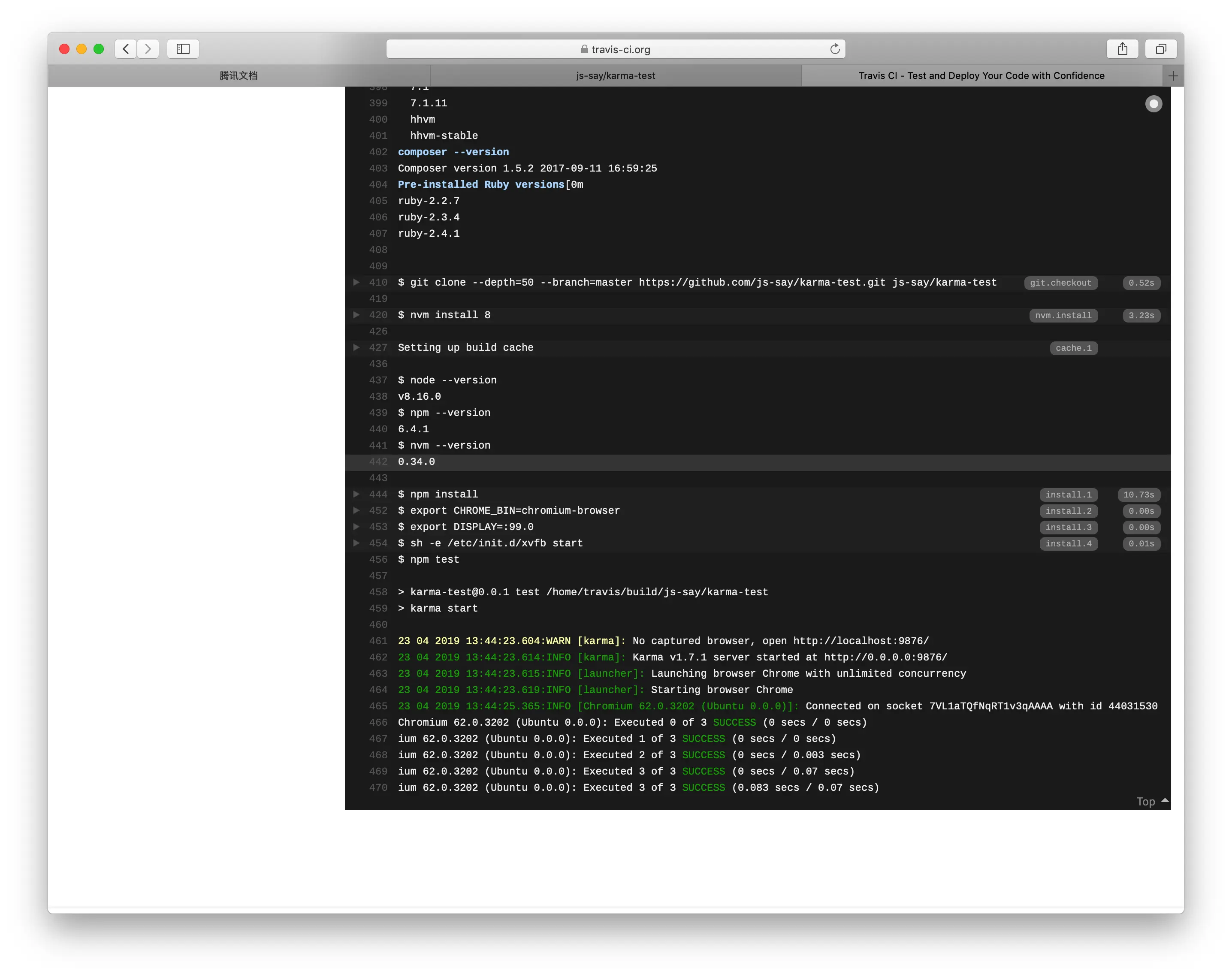Screen dimensions: 1232x977
Task: Click the install.4 label badge
Action: [1068, 543]
